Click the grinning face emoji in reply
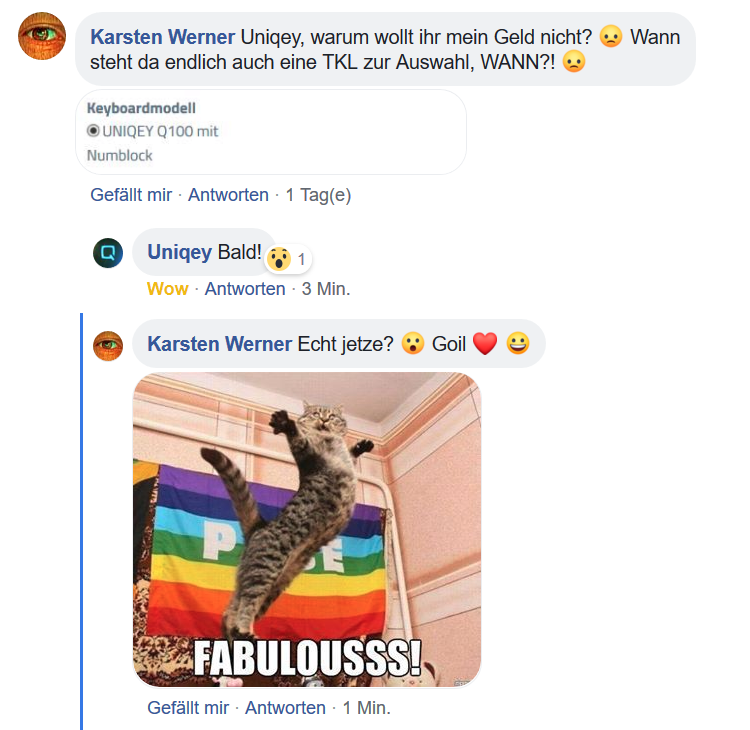Image resolution: width=750 pixels, height=730 pixels. click(518, 343)
